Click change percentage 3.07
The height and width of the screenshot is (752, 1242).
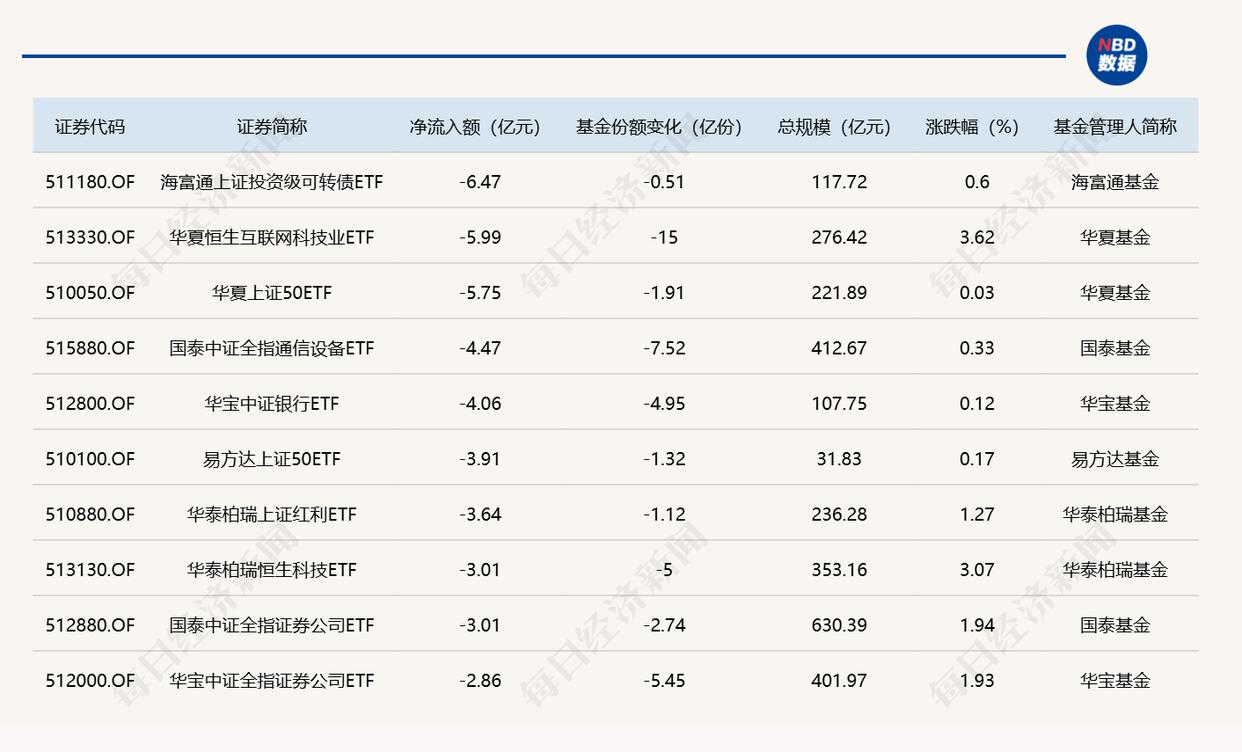click(x=978, y=570)
